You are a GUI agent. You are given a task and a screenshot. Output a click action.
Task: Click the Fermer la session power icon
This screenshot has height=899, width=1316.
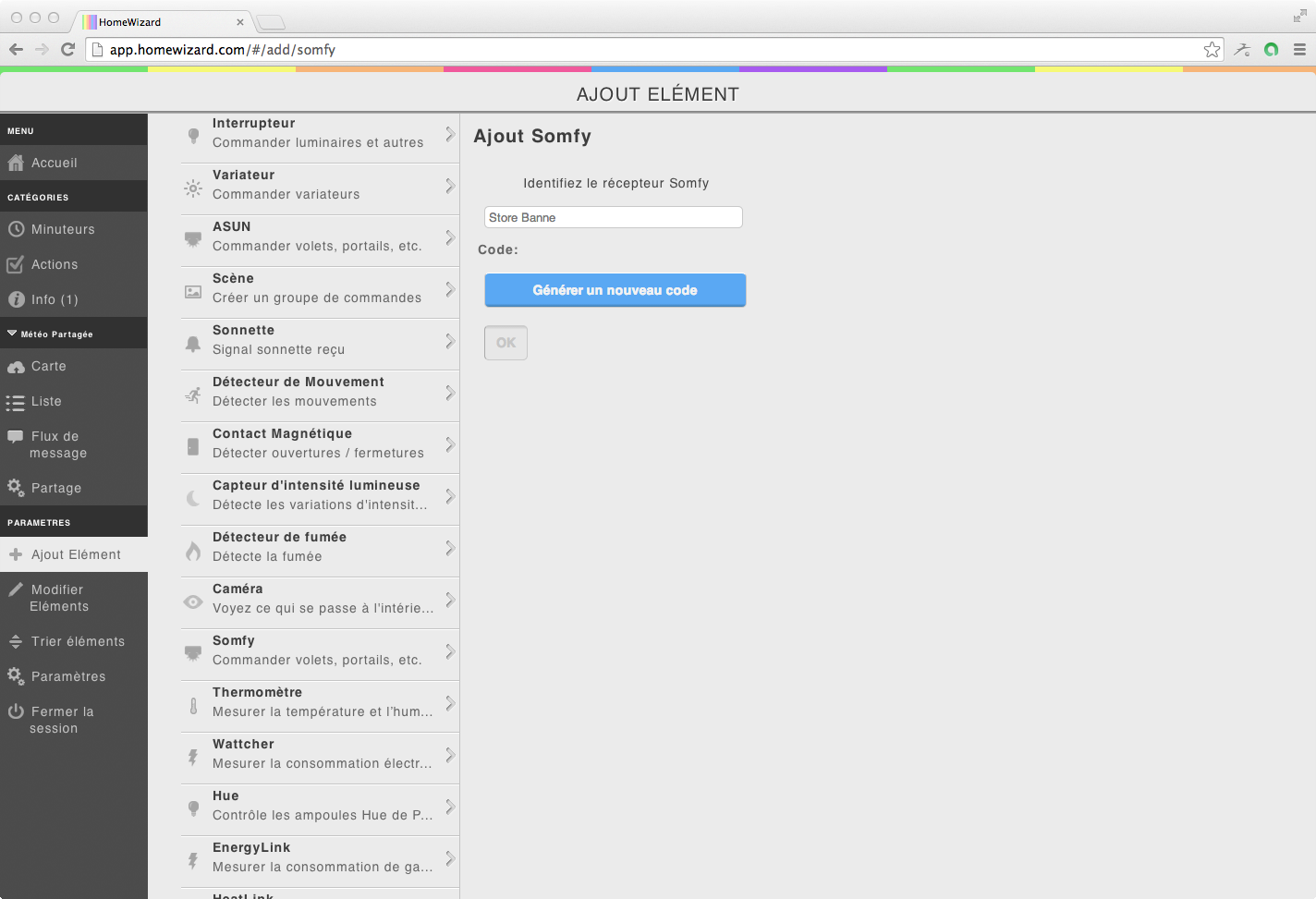[x=16, y=711]
